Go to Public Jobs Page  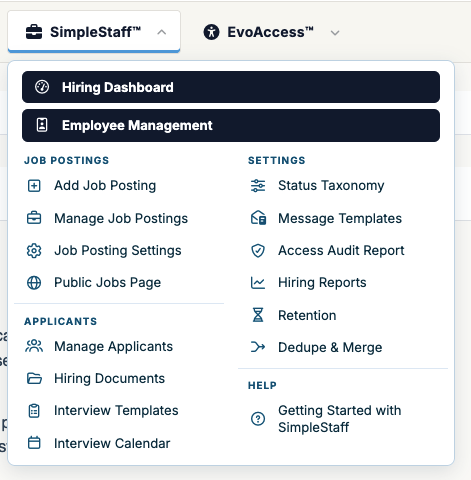coord(107,283)
